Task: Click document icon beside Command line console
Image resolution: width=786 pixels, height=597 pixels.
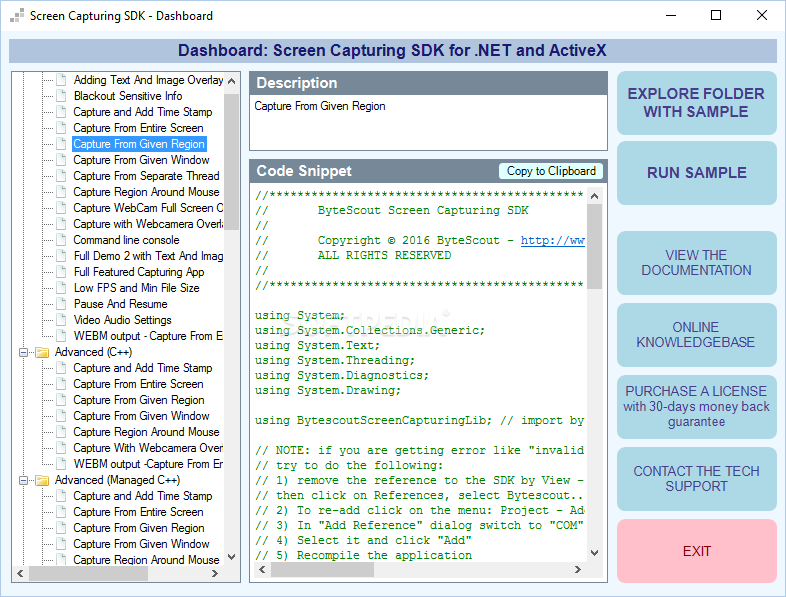Action: (x=61, y=240)
